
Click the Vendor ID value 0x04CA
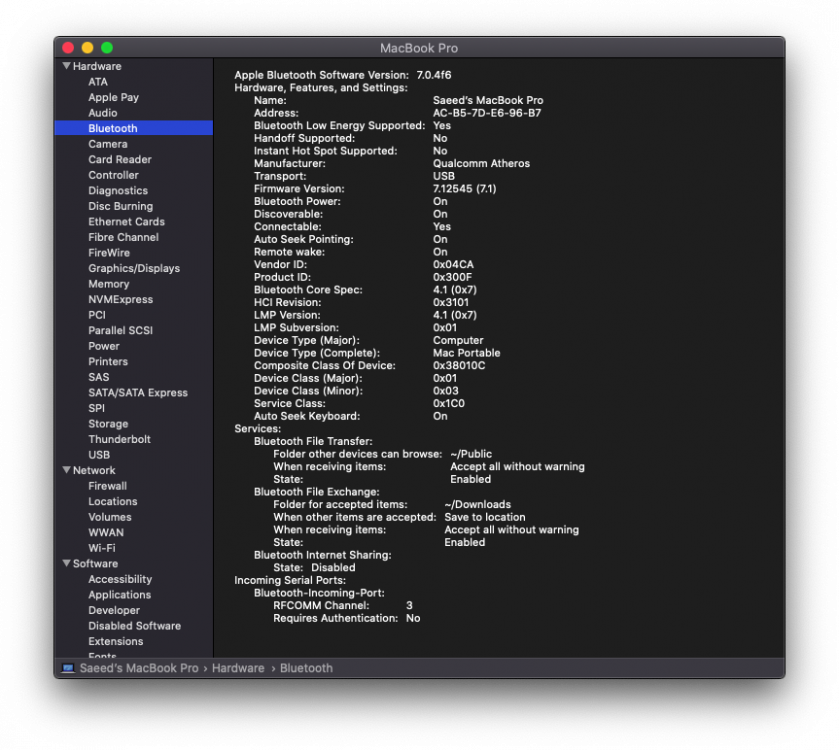point(453,265)
